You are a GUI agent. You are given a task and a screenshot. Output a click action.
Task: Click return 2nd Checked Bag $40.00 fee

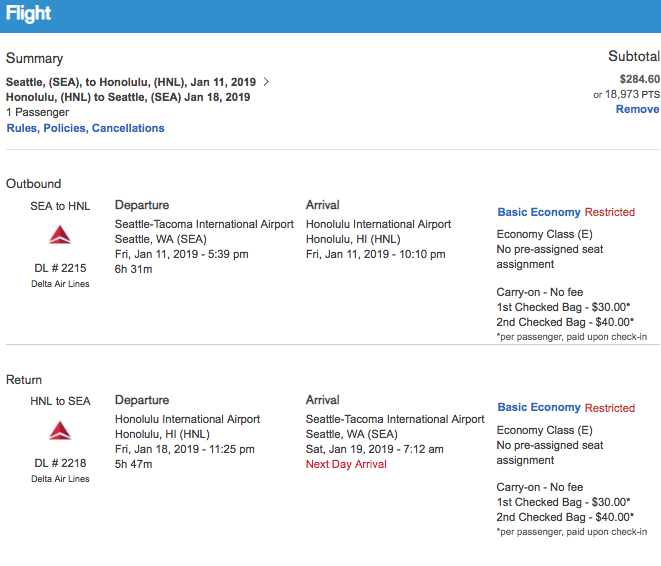click(x=565, y=517)
